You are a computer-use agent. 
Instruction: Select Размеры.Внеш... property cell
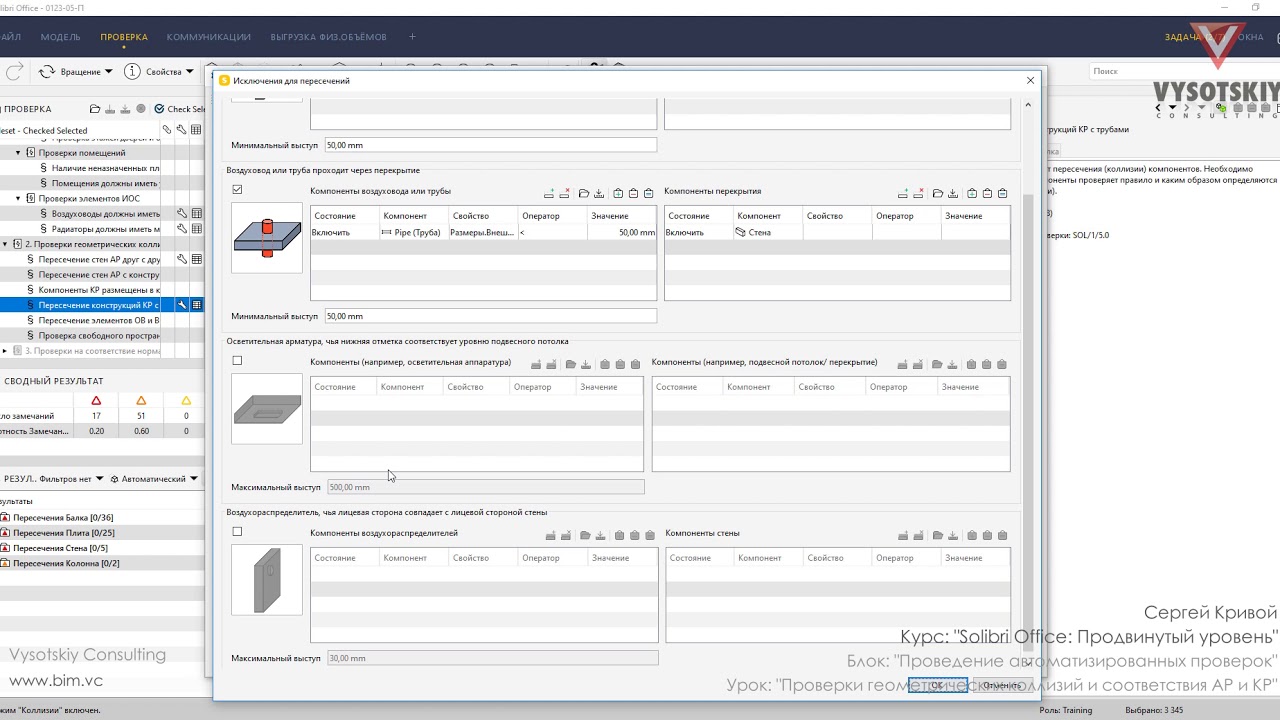[483, 232]
